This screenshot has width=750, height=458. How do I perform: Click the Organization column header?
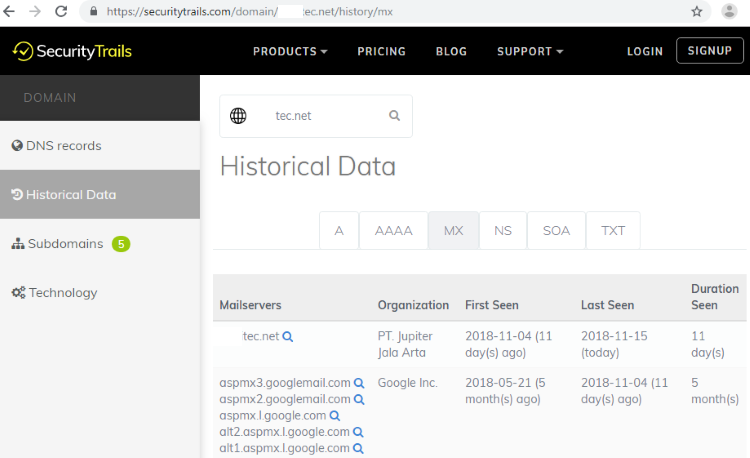(x=413, y=305)
